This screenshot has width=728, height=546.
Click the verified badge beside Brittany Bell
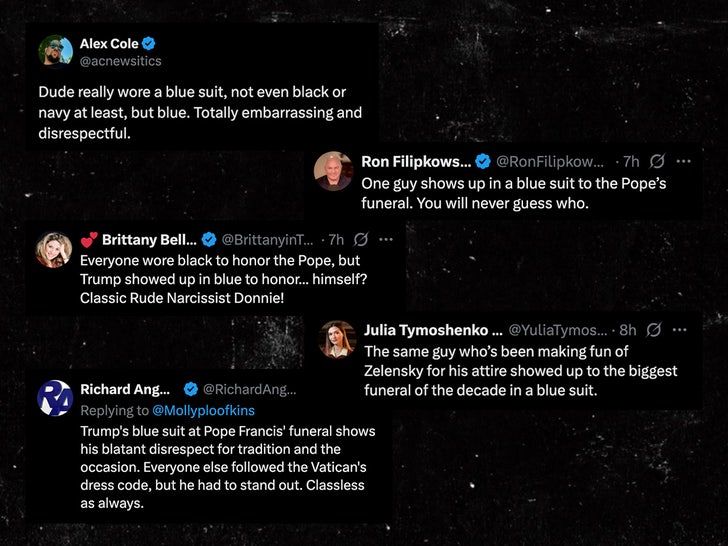(209, 239)
